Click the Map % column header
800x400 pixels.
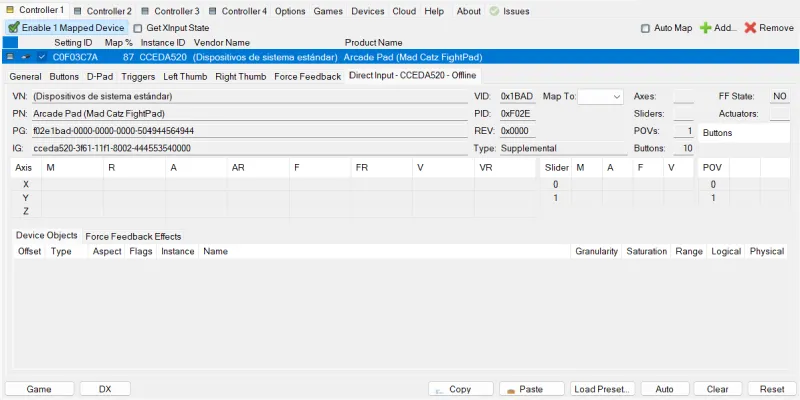tap(118, 42)
